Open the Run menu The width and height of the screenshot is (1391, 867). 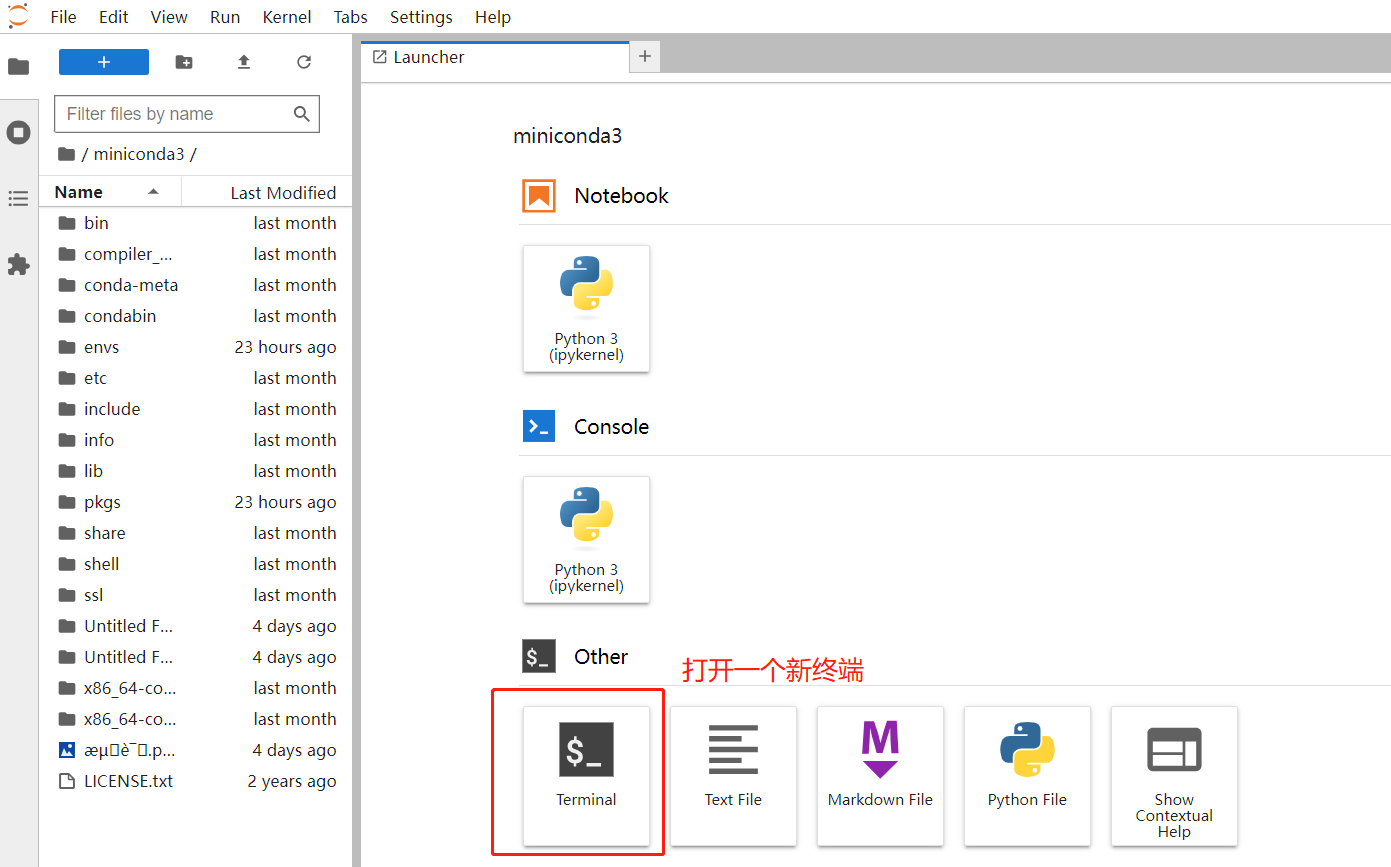pos(225,17)
